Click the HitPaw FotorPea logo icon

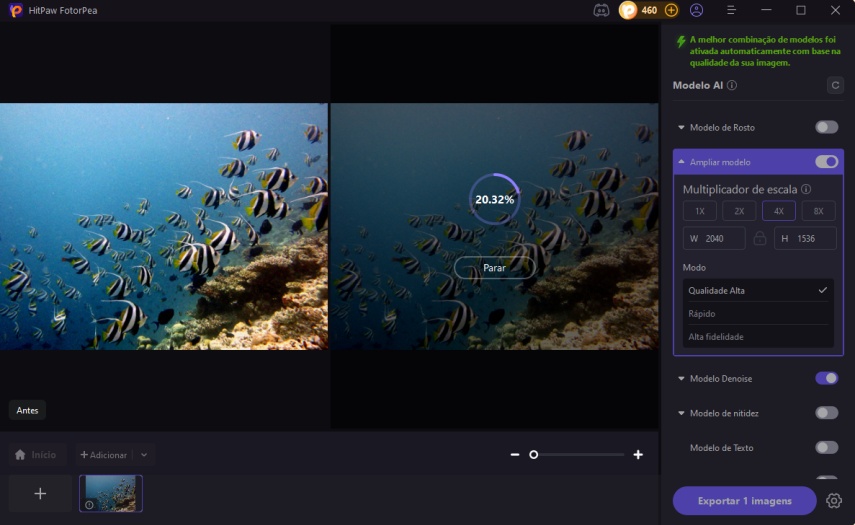pyautogui.click(x=16, y=10)
